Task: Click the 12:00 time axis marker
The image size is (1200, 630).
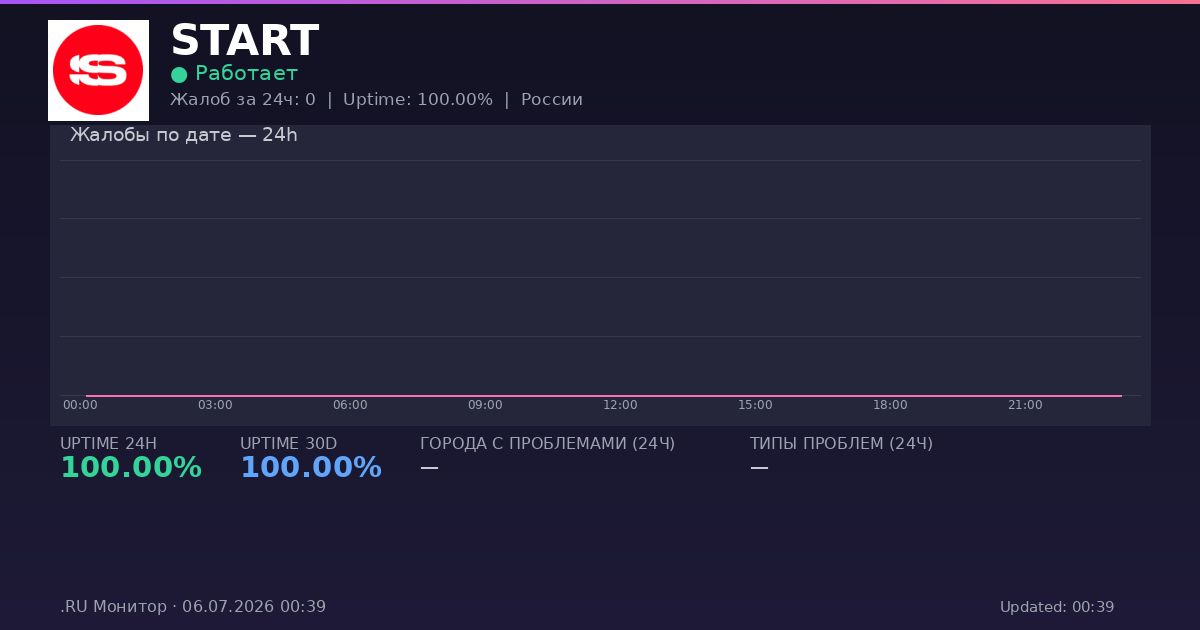Action: [620, 405]
